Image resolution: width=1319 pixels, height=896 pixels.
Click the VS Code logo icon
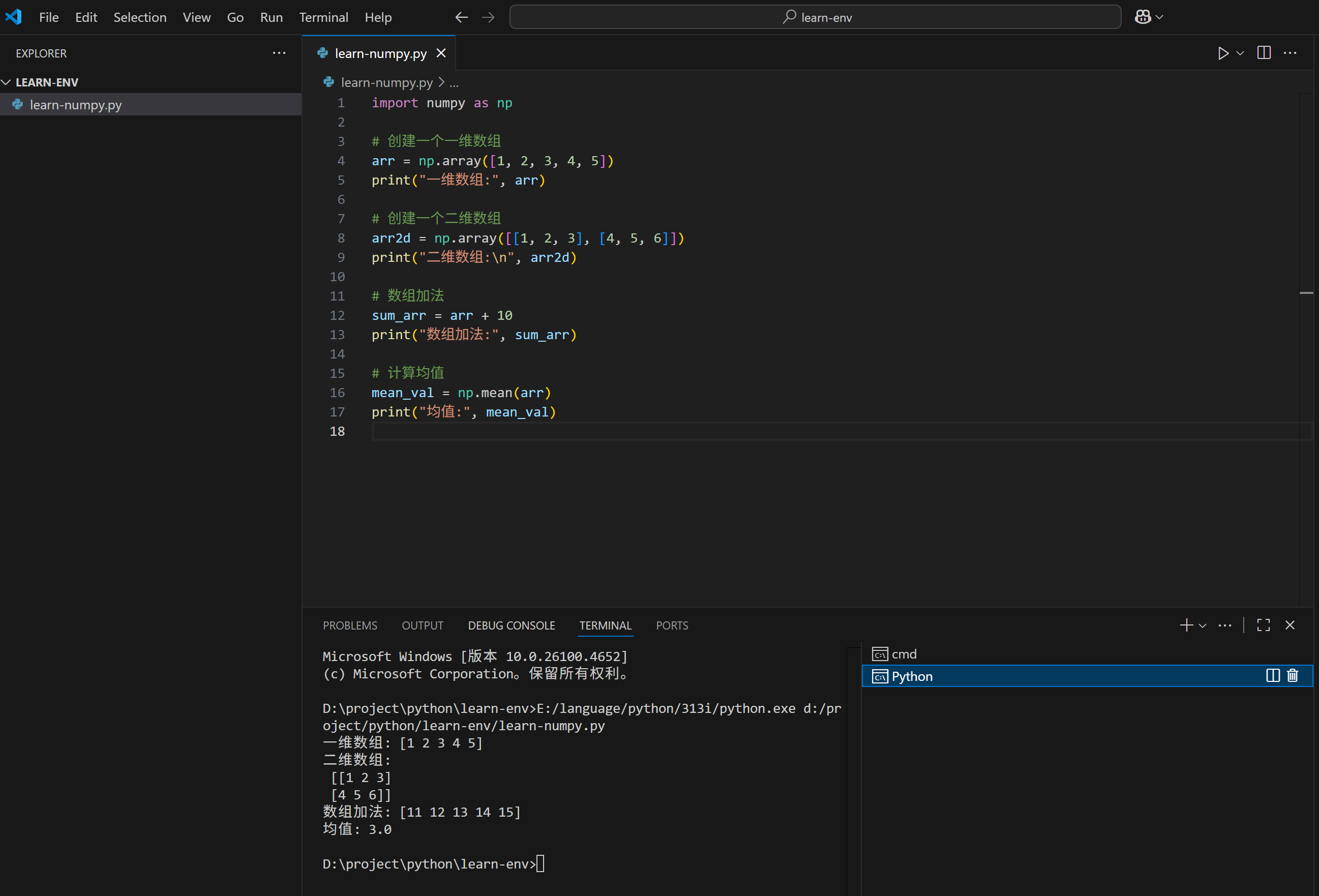click(x=14, y=17)
